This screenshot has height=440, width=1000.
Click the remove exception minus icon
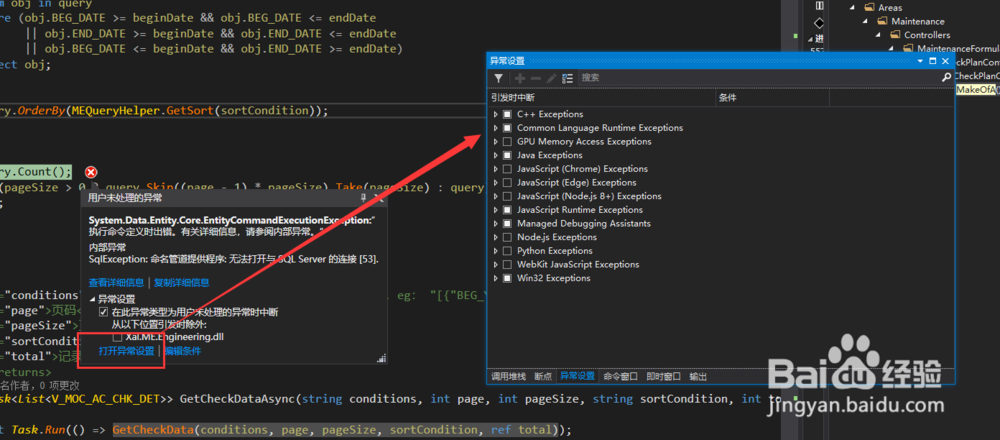(535, 77)
